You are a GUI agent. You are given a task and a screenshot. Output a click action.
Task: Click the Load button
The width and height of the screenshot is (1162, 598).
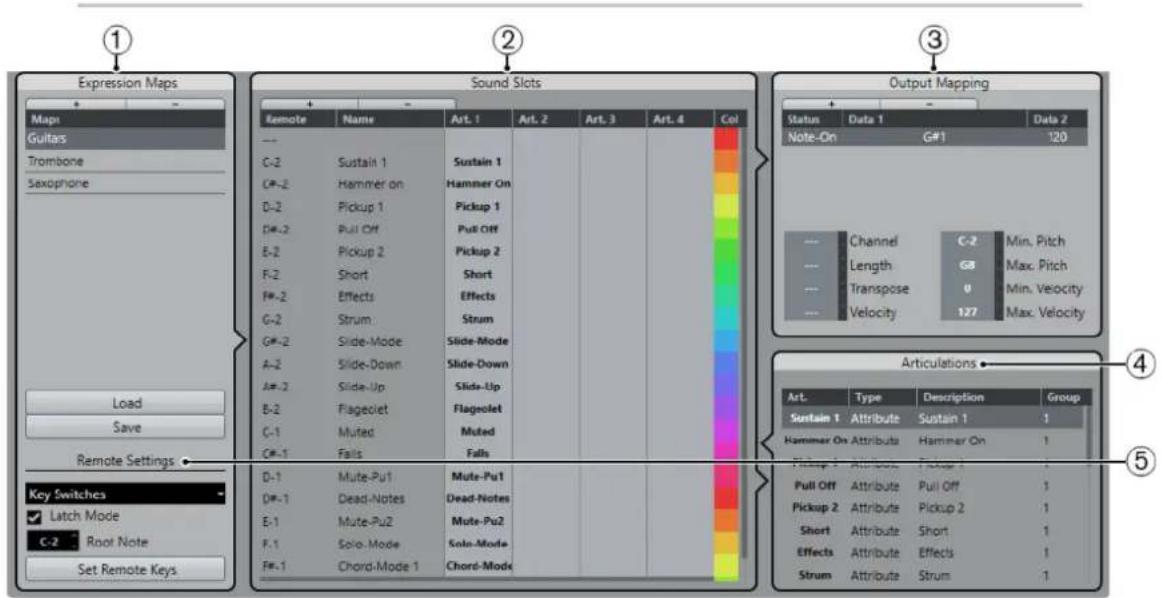(125, 403)
